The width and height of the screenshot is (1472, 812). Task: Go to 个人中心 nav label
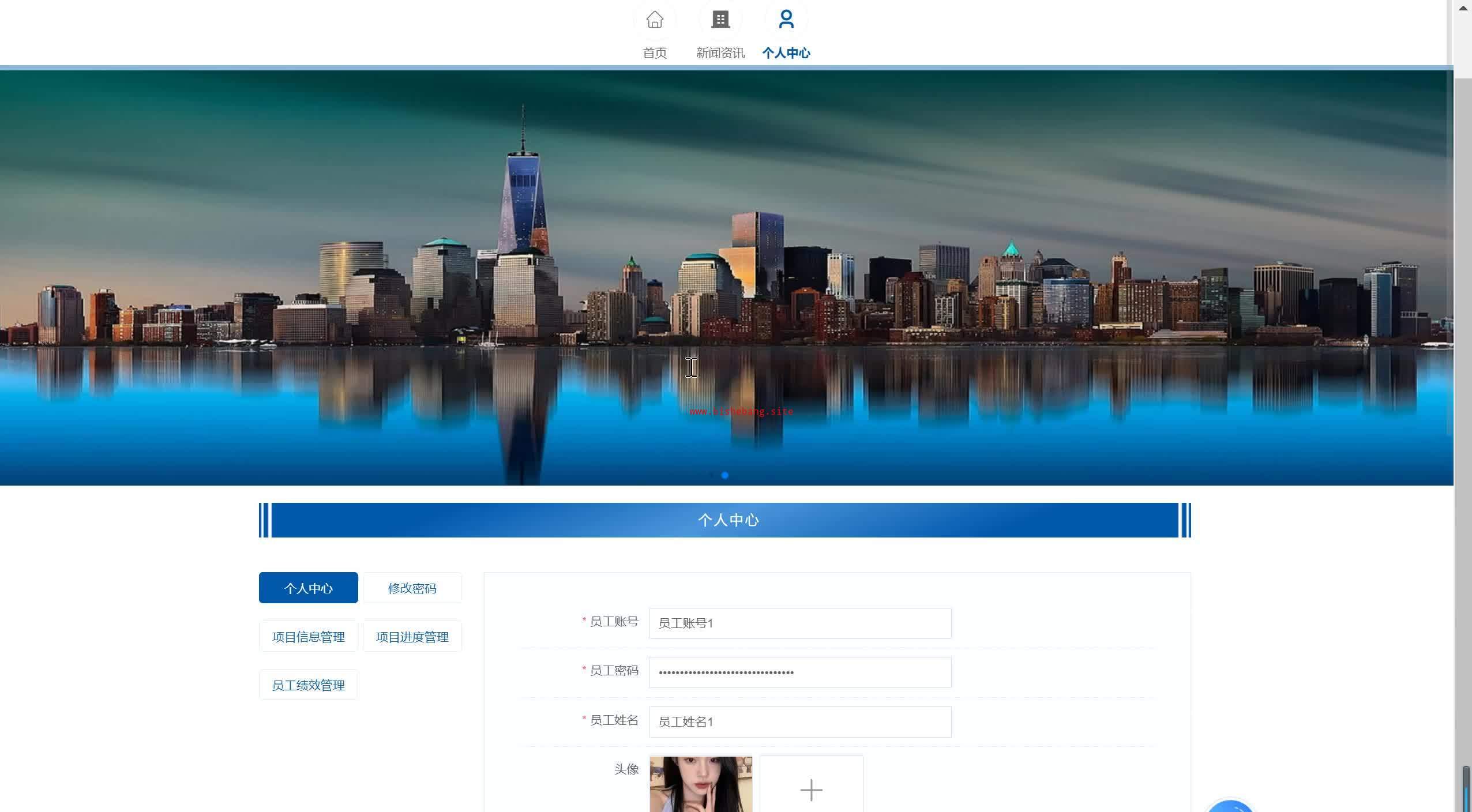[x=786, y=53]
